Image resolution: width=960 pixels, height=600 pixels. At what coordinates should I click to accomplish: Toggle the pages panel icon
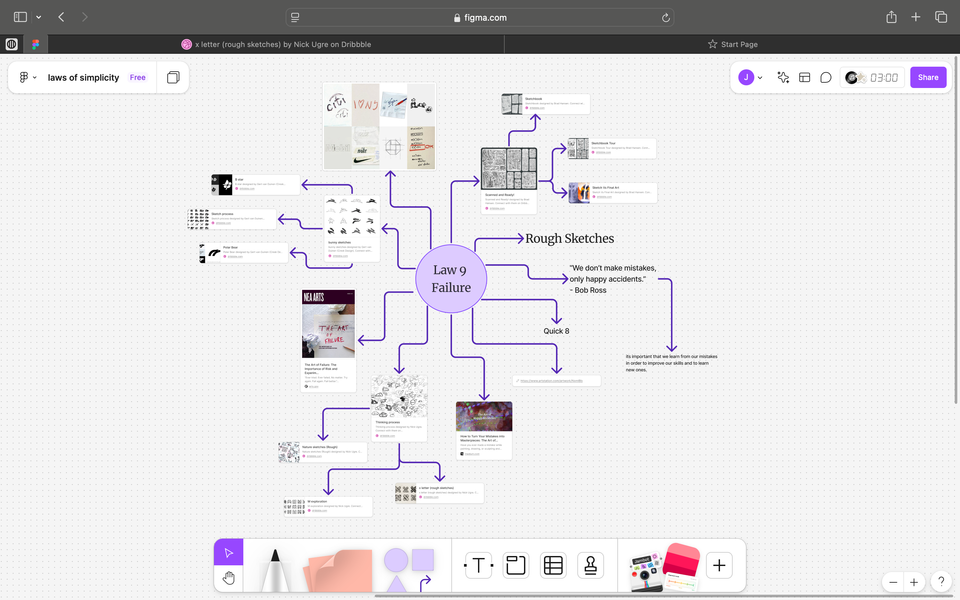pyautogui.click(x=173, y=77)
